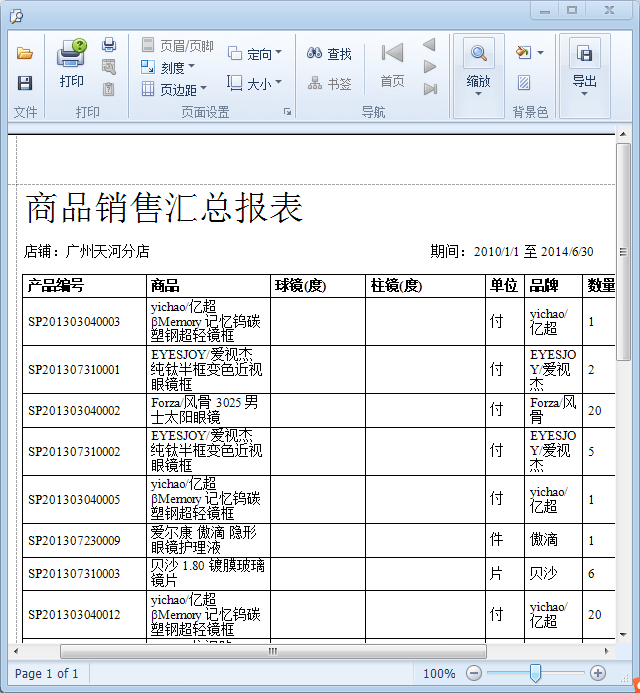Open the 页边距 margins dropdown
Image resolution: width=640 pixels, height=693 pixels.
pos(174,89)
